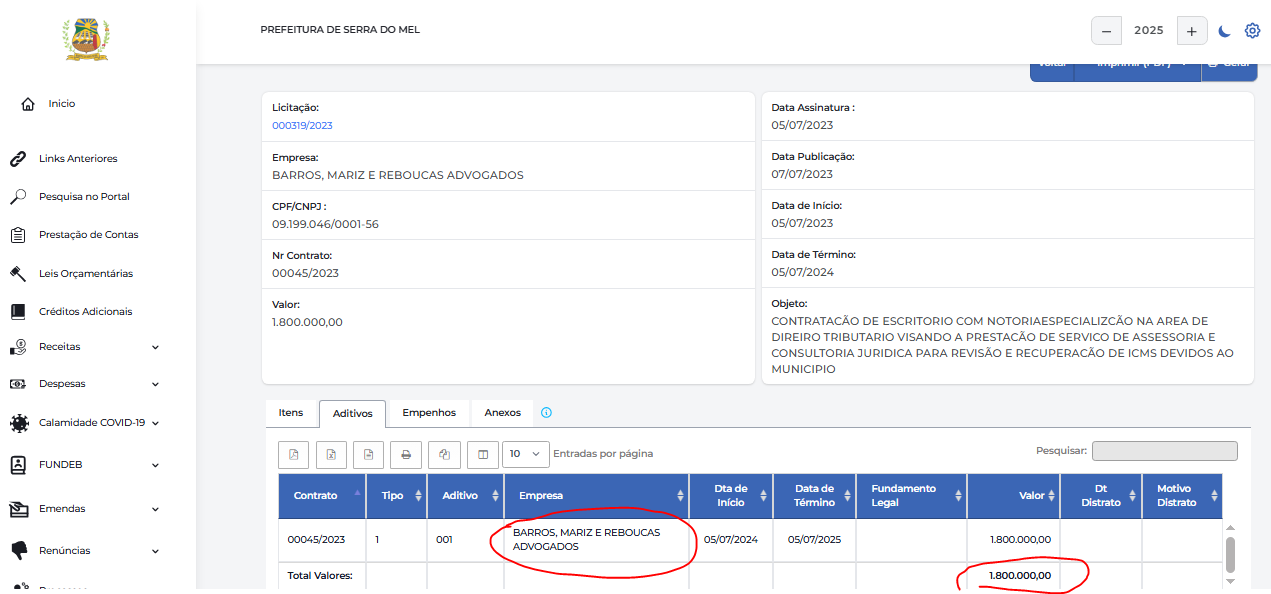Toggle dark mode with moon icon
The image size is (1271, 594).
tap(1225, 31)
